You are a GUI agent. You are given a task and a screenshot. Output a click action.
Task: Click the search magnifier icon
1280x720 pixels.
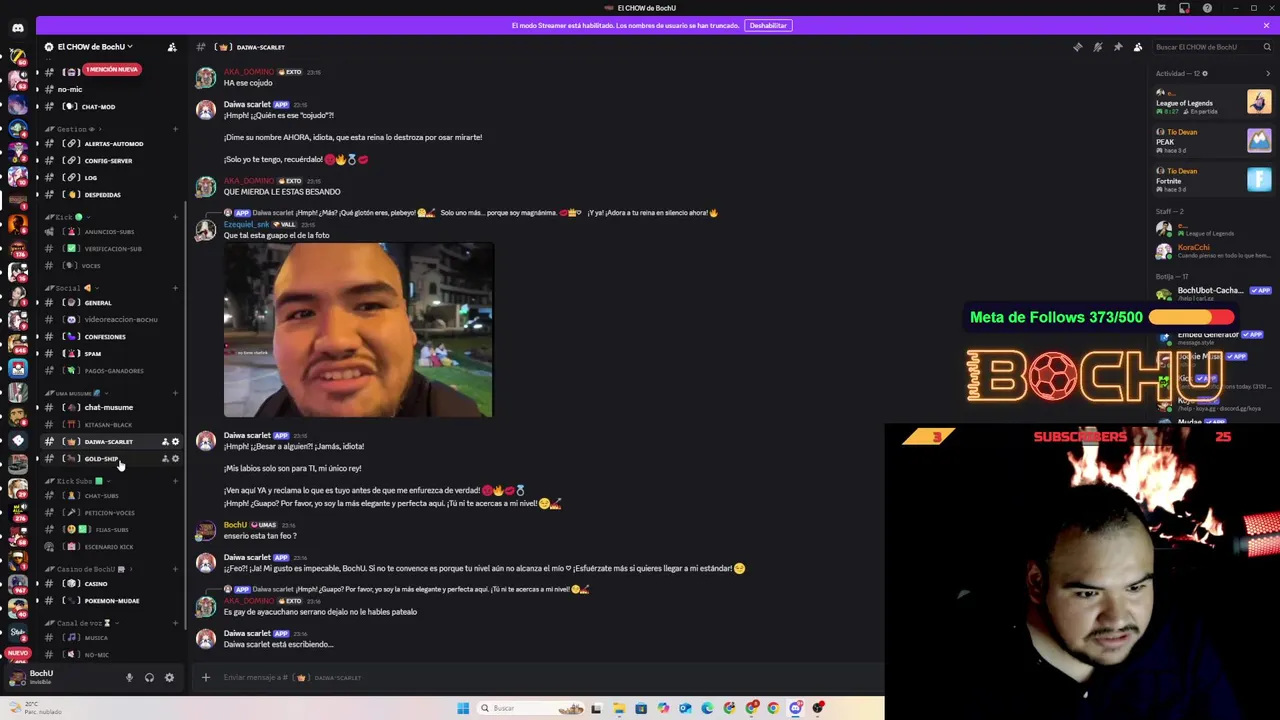pos(1266,47)
